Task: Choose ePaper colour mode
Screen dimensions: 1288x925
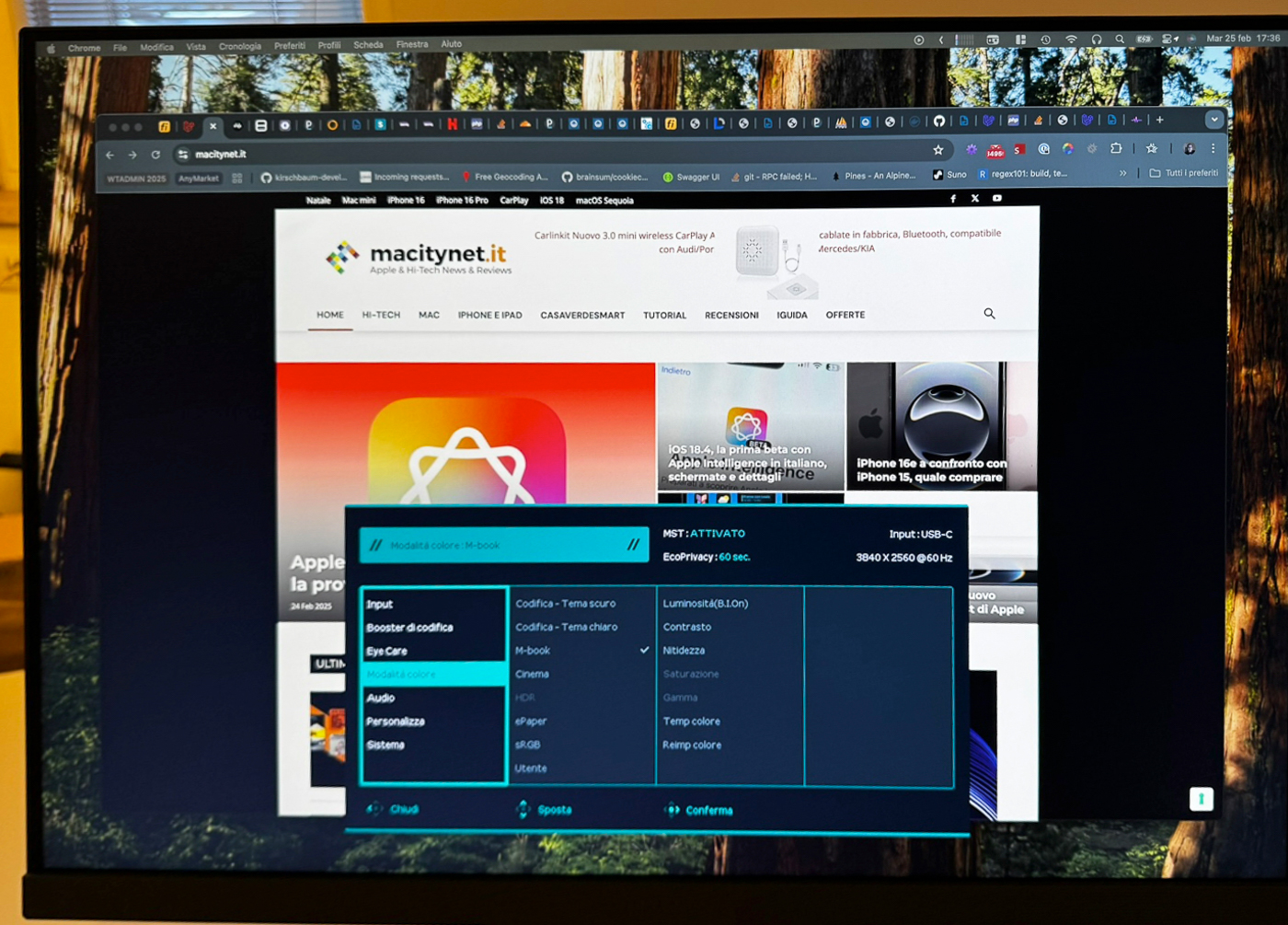Action: tap(531, 722)
